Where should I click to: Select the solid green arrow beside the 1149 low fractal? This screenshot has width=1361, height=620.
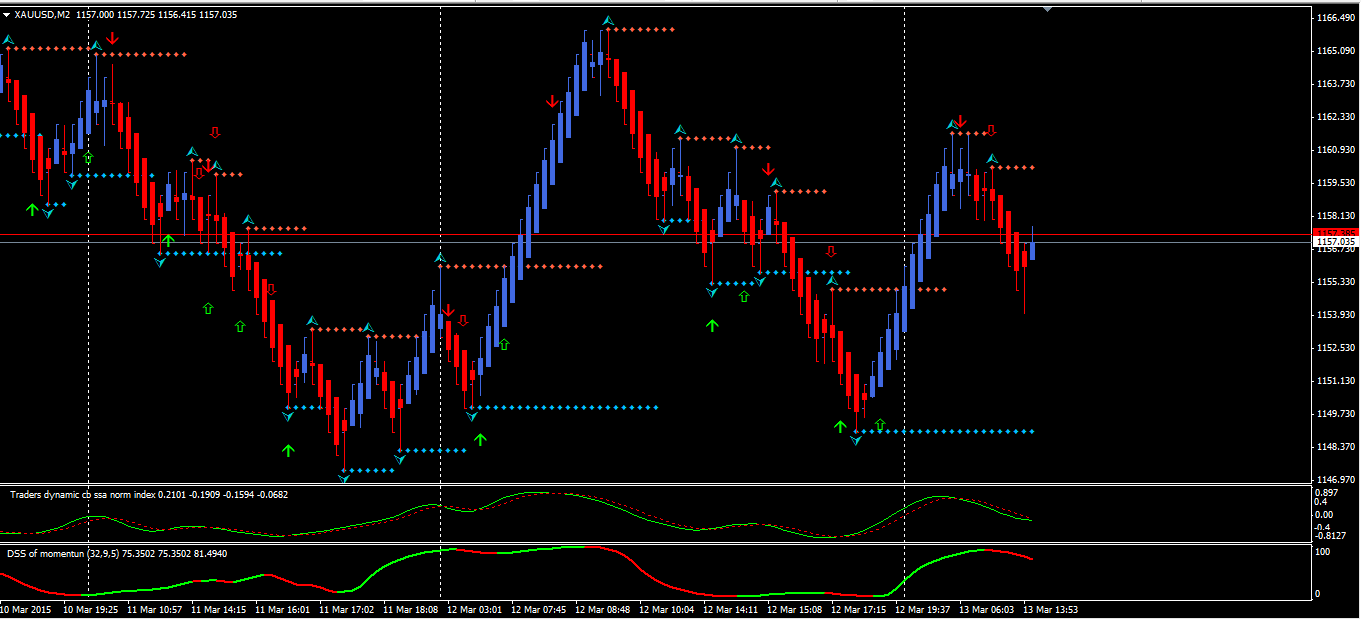point(840,426)
